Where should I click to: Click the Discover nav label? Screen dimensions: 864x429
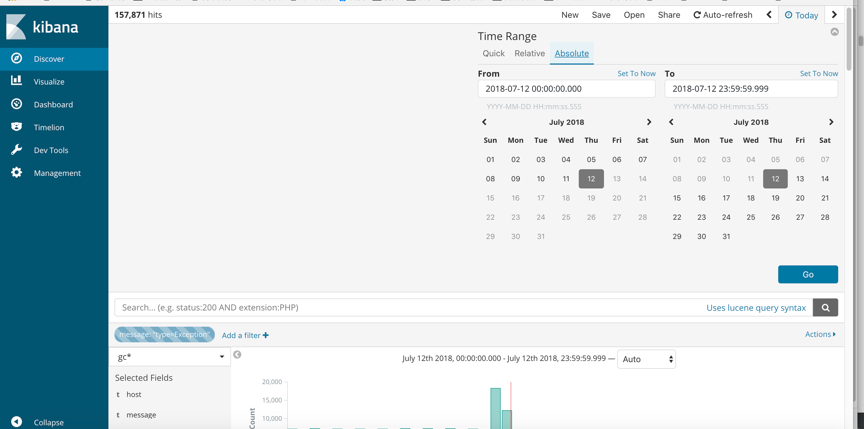point(48,59)
